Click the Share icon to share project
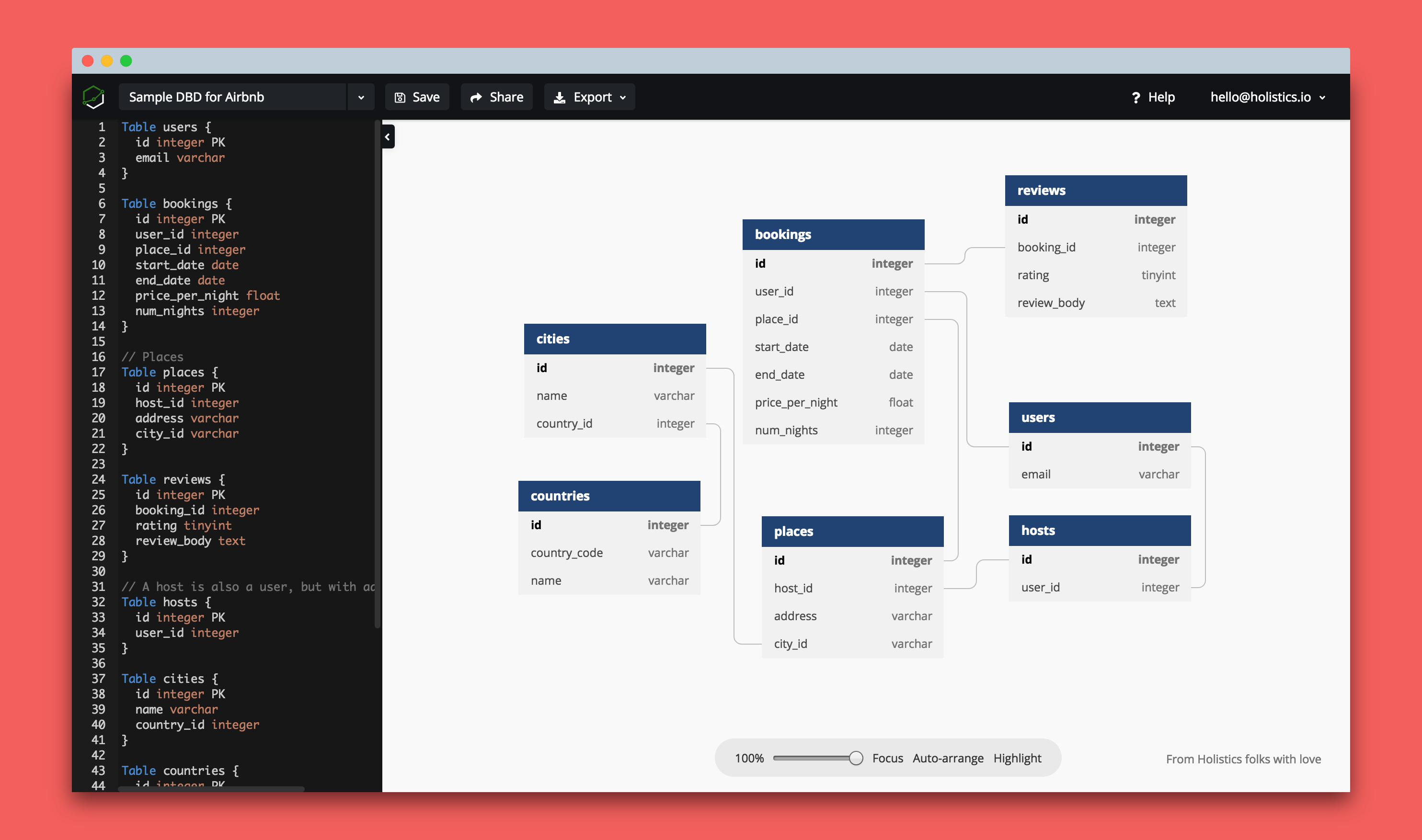 [498, 97]
